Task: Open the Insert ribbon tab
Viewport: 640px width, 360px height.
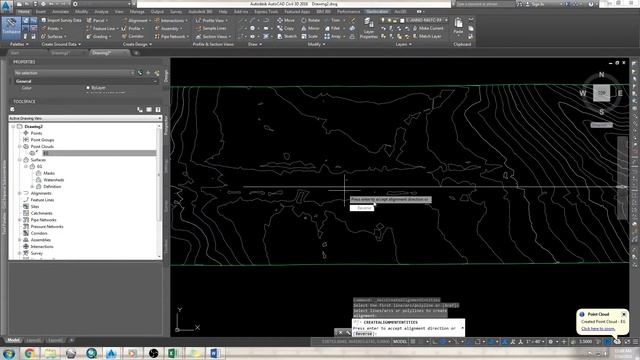Action: tap(41, 12)
